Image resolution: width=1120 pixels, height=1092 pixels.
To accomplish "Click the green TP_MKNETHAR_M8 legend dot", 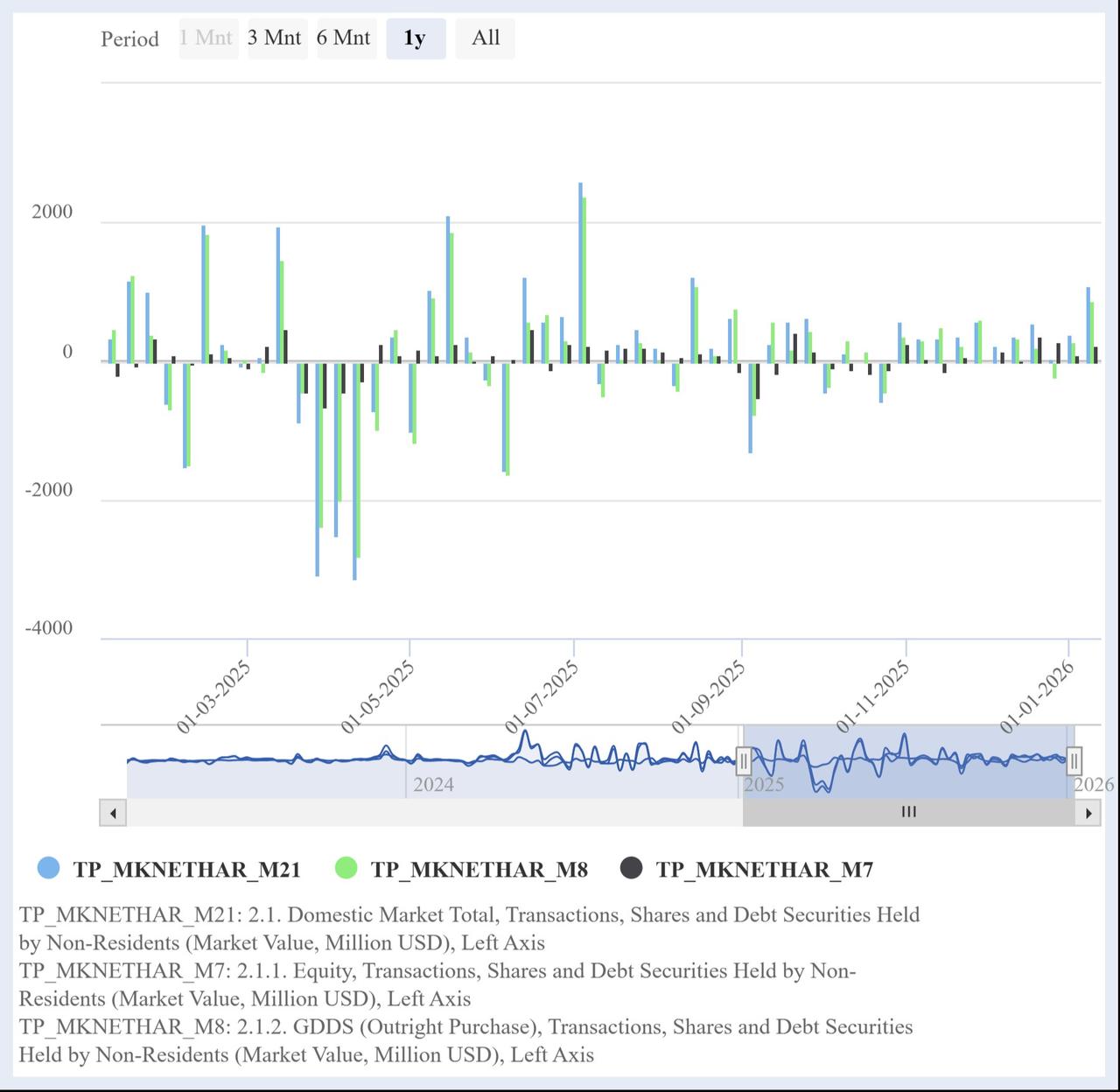I will 347,870.
